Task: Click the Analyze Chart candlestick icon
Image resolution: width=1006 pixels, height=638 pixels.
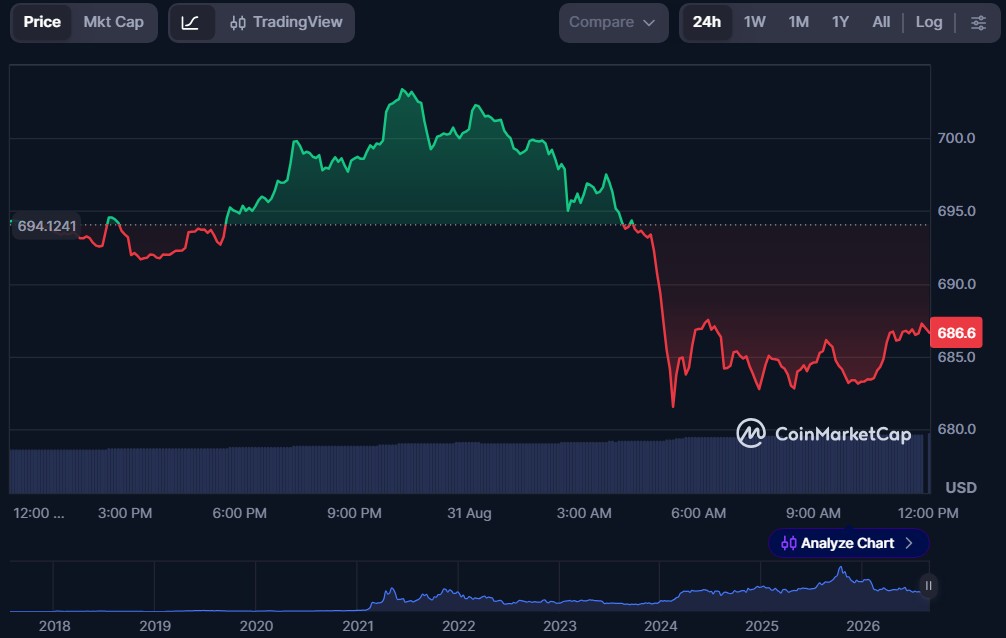Action: [x=789, y=543]
